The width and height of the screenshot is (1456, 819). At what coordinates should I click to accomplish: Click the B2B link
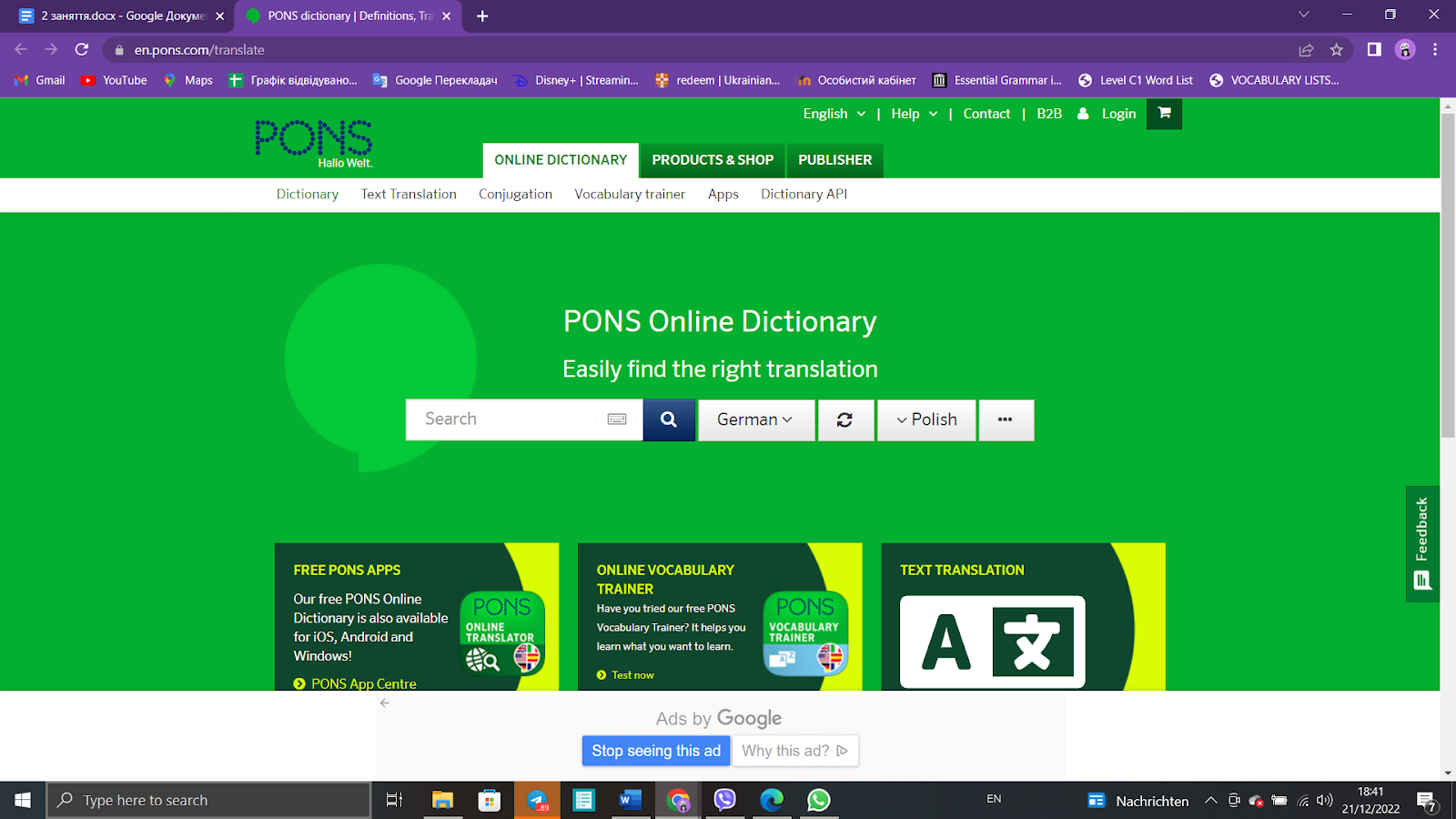click(1049, 114)
